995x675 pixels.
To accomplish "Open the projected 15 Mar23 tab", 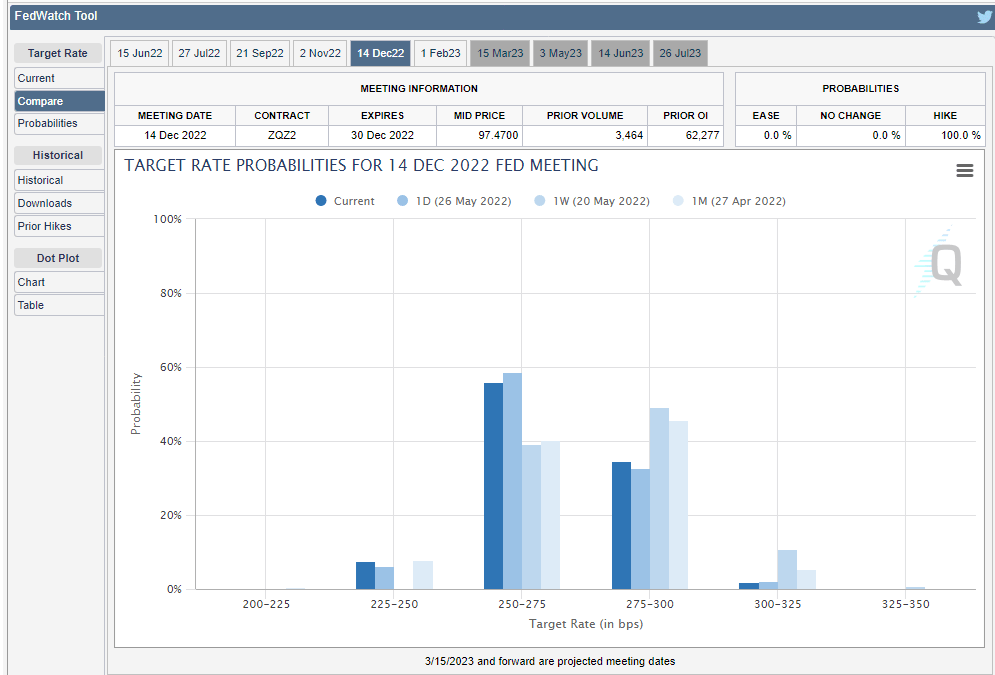I will pos(500,54).
